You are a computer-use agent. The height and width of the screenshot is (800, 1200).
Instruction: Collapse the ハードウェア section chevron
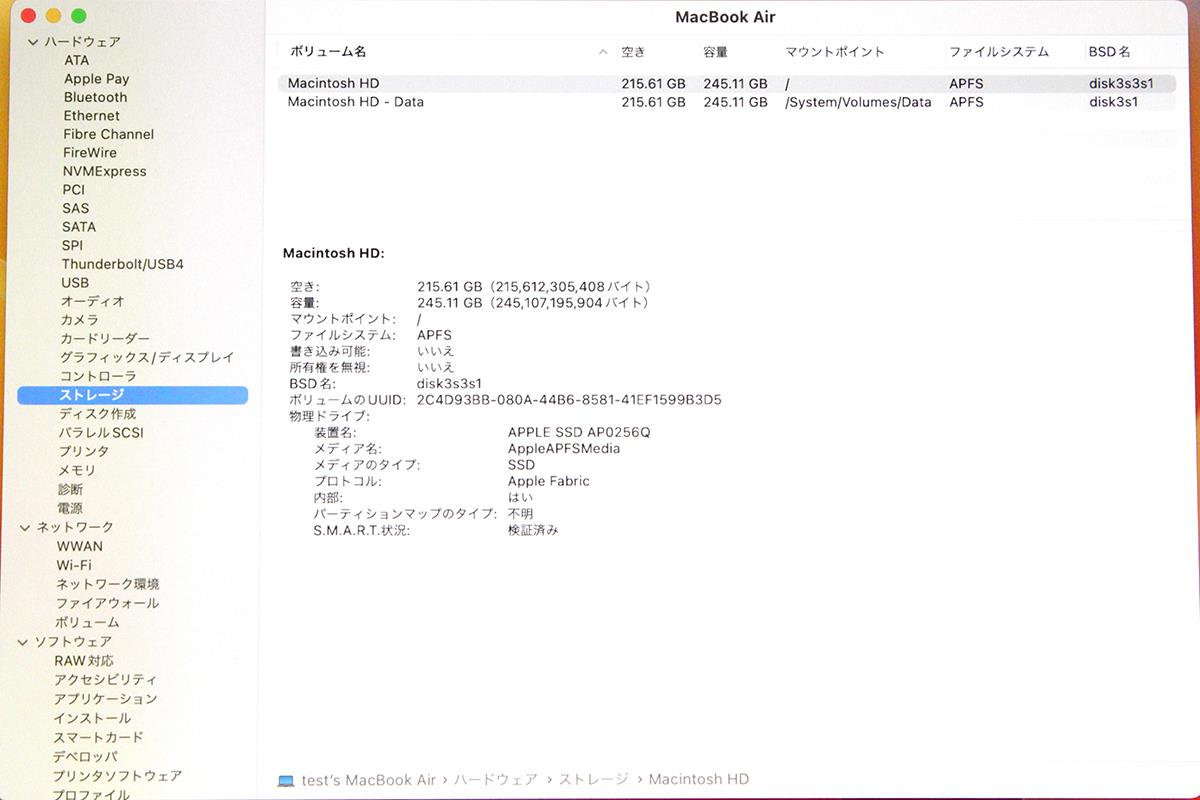[33, 42]
